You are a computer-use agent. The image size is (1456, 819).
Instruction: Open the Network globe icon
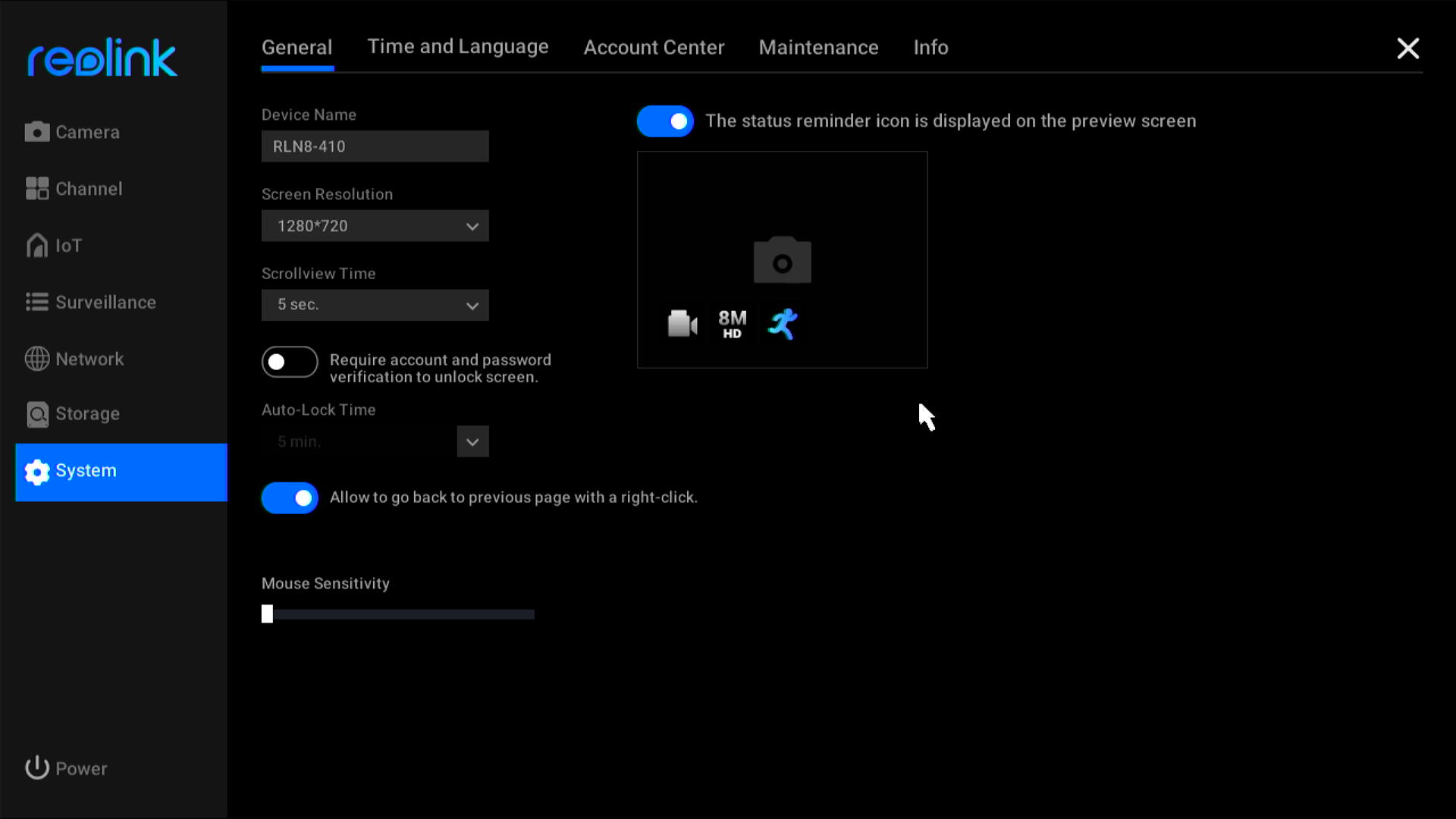tap(36, 359)
